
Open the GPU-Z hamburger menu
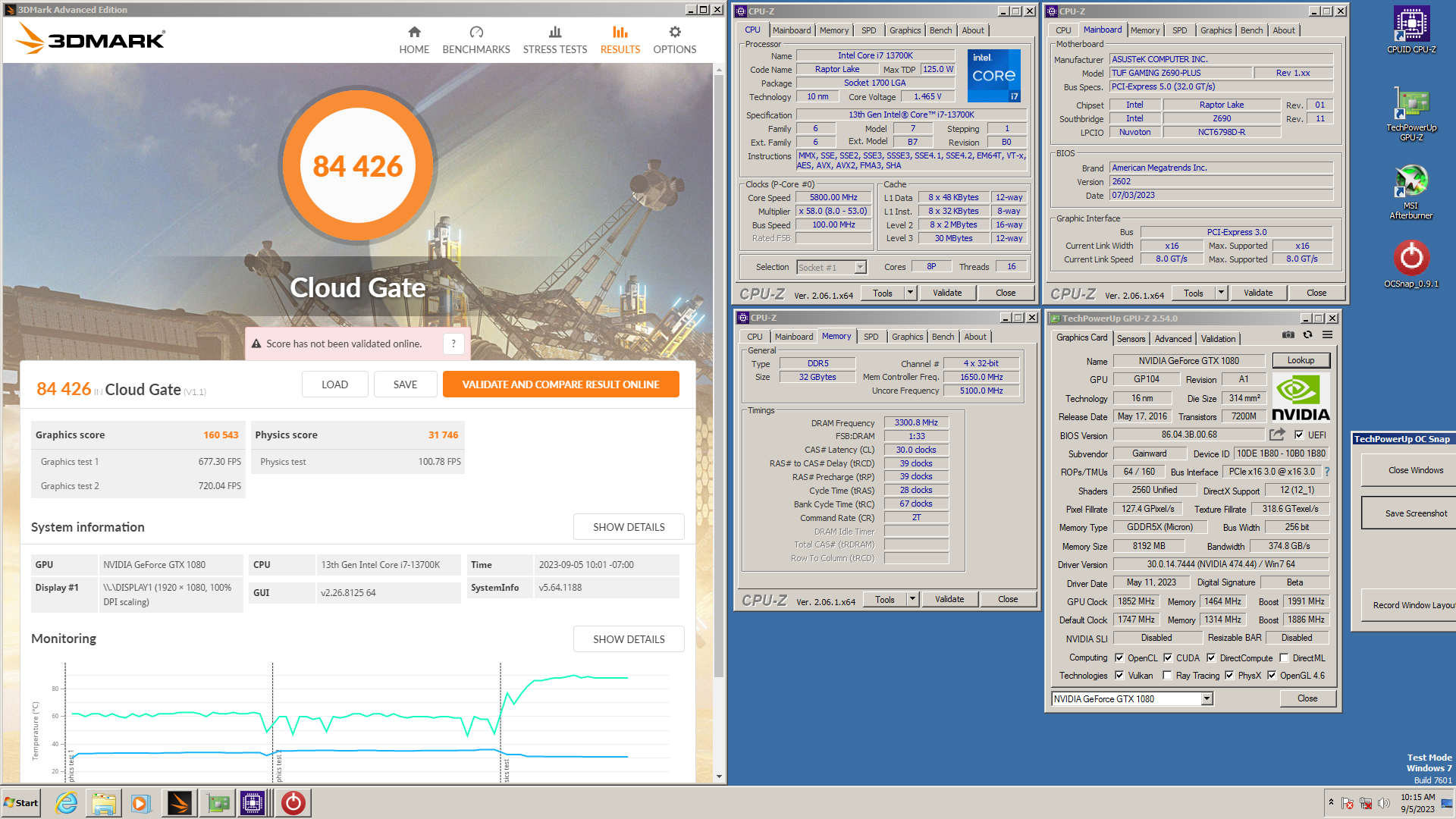(1327, 334)
